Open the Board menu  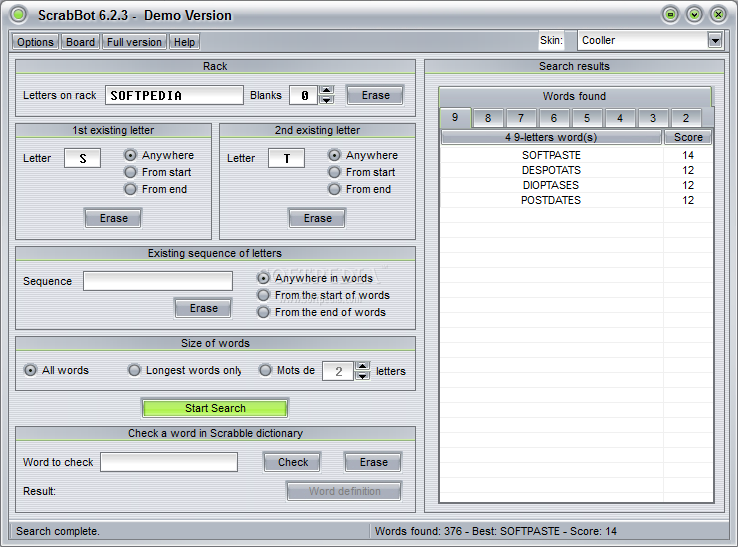pyautogui.click(x=80, y=42)
